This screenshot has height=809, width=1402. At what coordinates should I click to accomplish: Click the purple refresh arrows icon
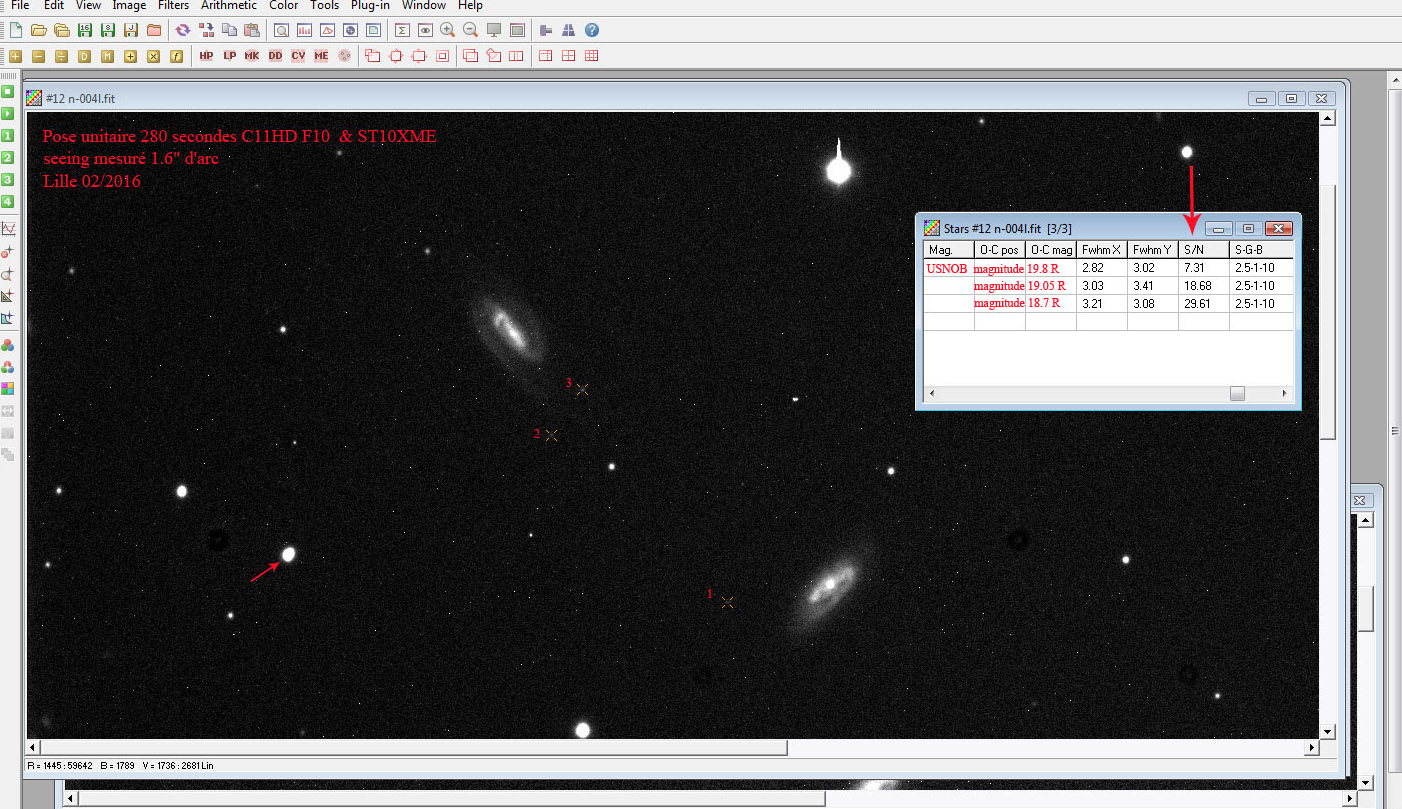(182, 30)
